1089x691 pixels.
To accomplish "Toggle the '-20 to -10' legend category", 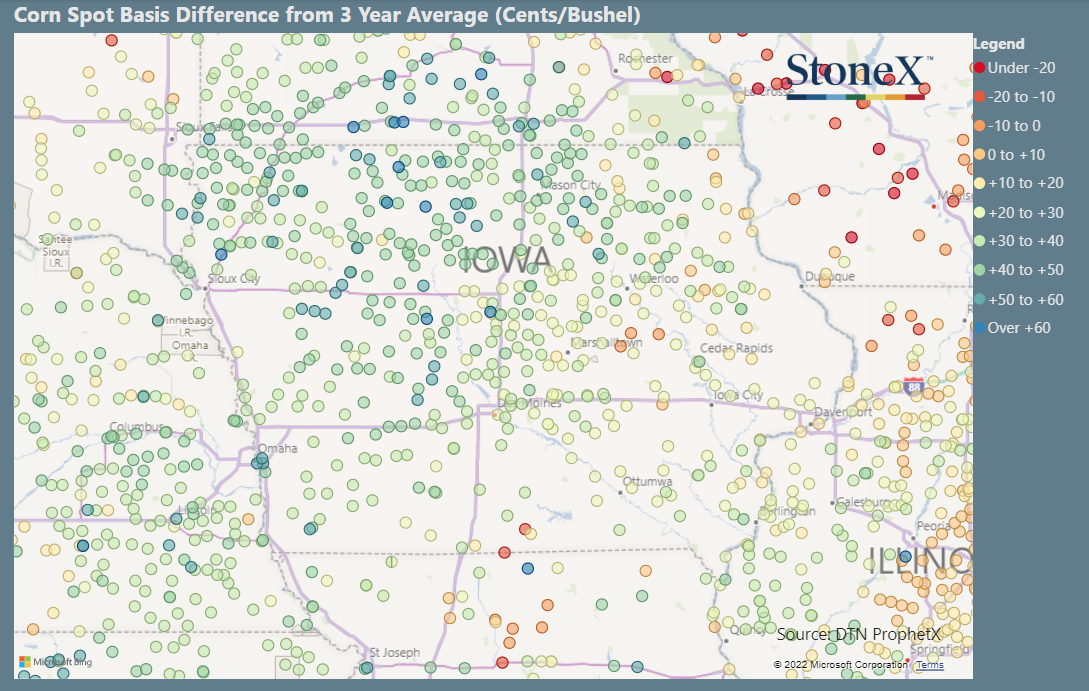I will [1020, 97].
